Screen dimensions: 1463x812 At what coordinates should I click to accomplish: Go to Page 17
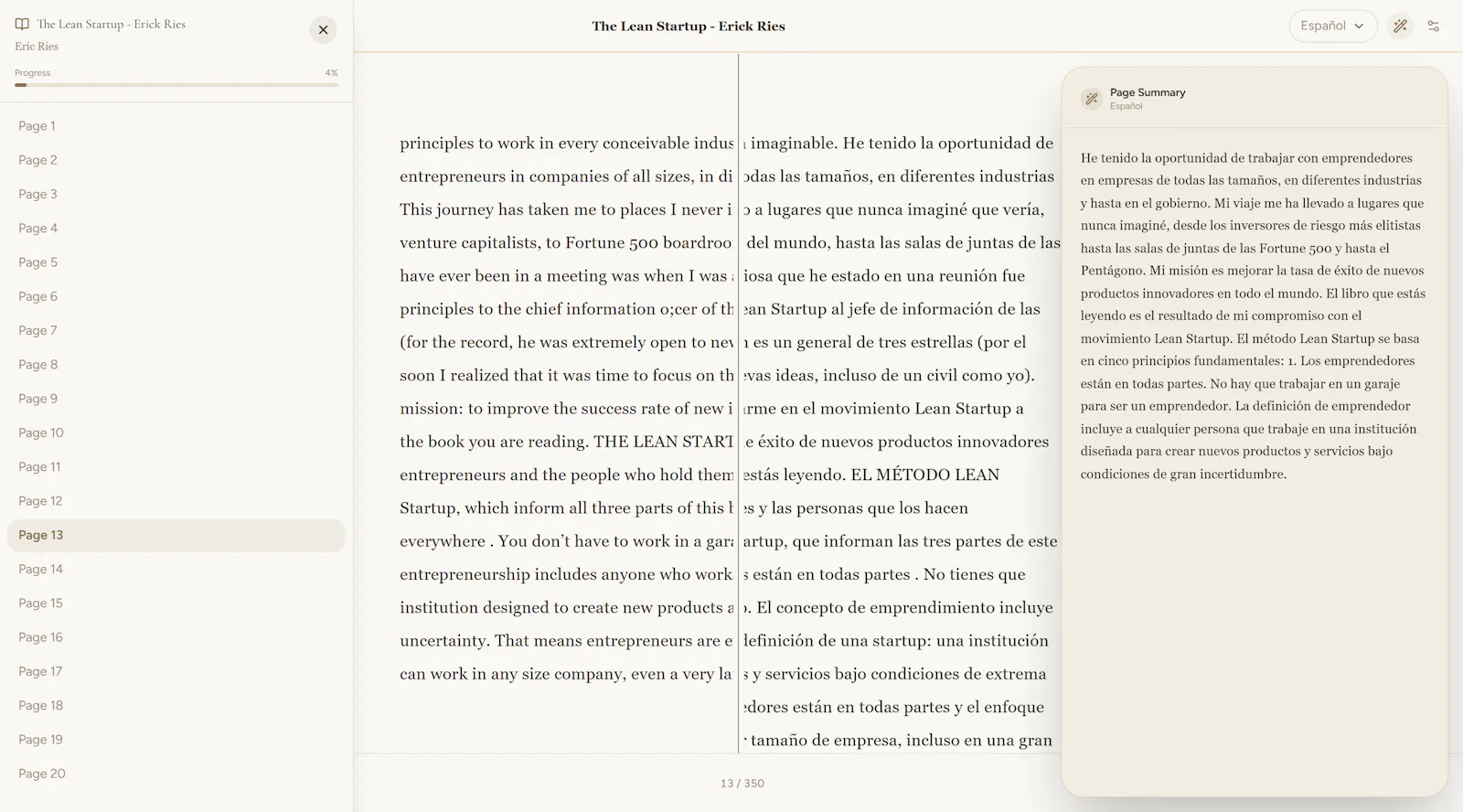click(176, 671)
